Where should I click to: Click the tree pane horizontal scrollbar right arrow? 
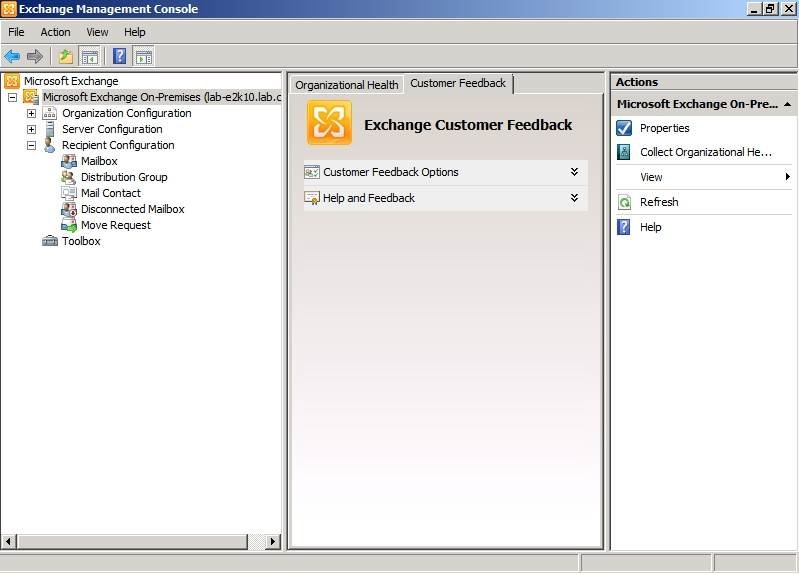[273, 541]
